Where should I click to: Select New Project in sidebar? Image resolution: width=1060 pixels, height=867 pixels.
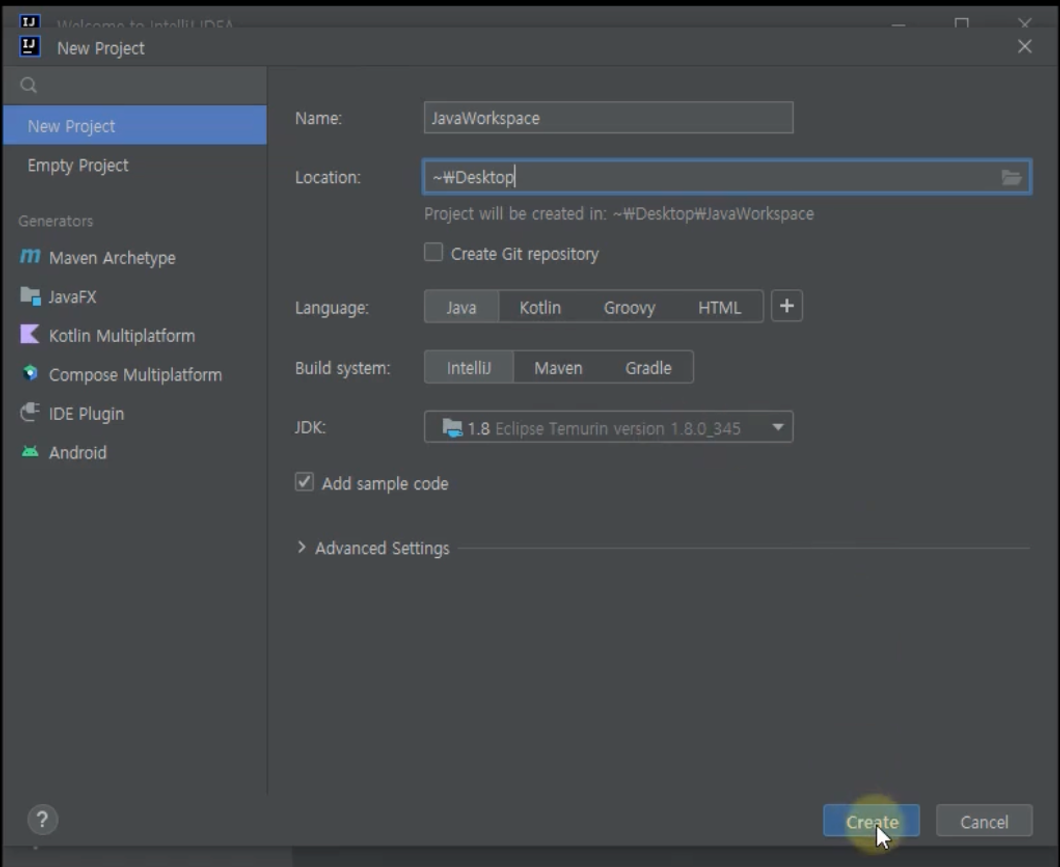tap(135, 126)
